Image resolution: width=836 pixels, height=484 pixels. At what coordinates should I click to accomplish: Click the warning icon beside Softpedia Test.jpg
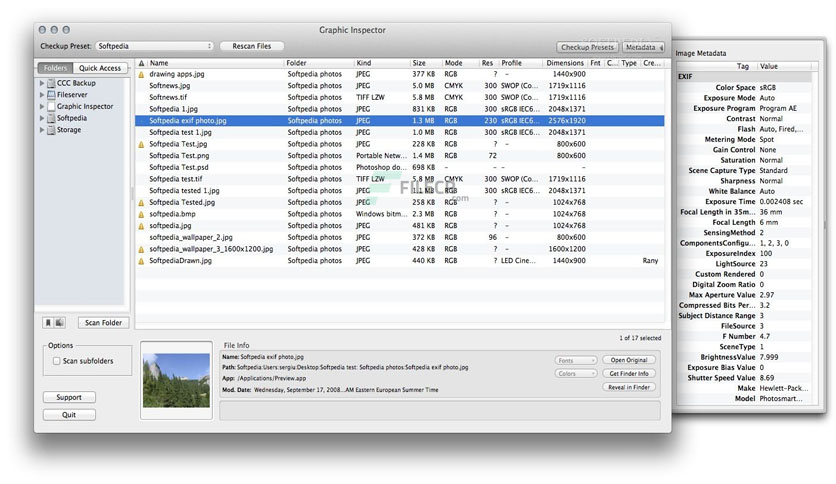coord(141,144)
